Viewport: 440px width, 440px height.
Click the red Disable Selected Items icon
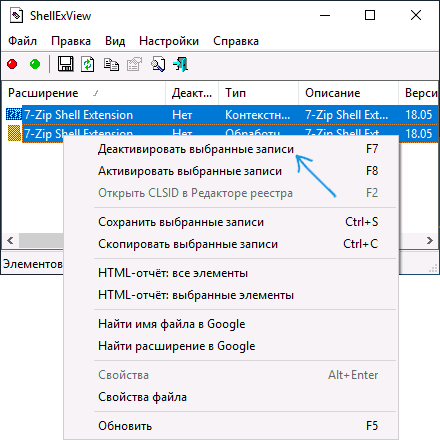coord(12,64)
